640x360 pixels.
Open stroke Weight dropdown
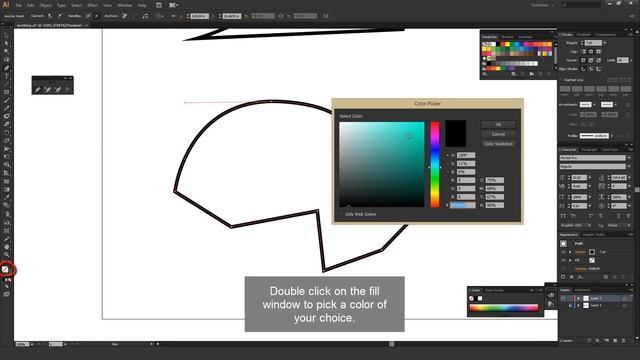coord(604,43)
